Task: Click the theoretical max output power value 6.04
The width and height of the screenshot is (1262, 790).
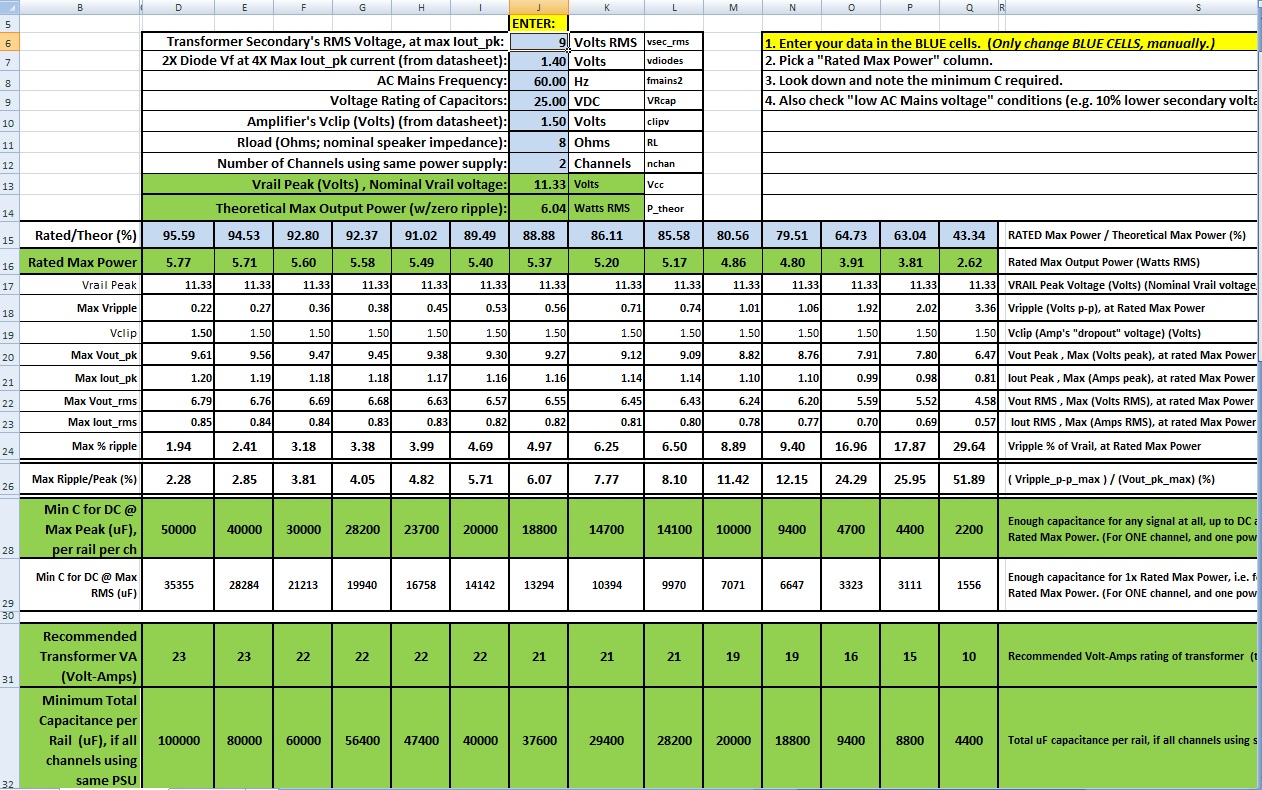Action: (539, 208)
